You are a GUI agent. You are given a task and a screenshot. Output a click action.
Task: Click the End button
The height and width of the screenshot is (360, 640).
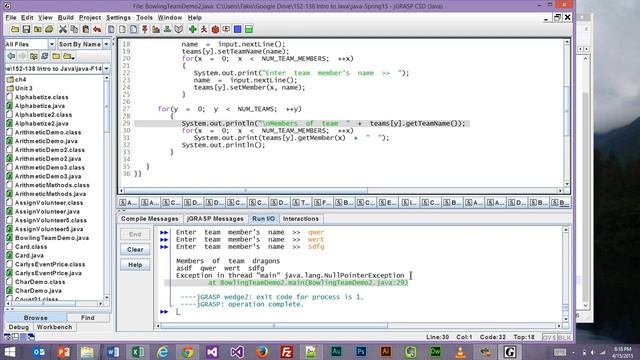[135, 234]
